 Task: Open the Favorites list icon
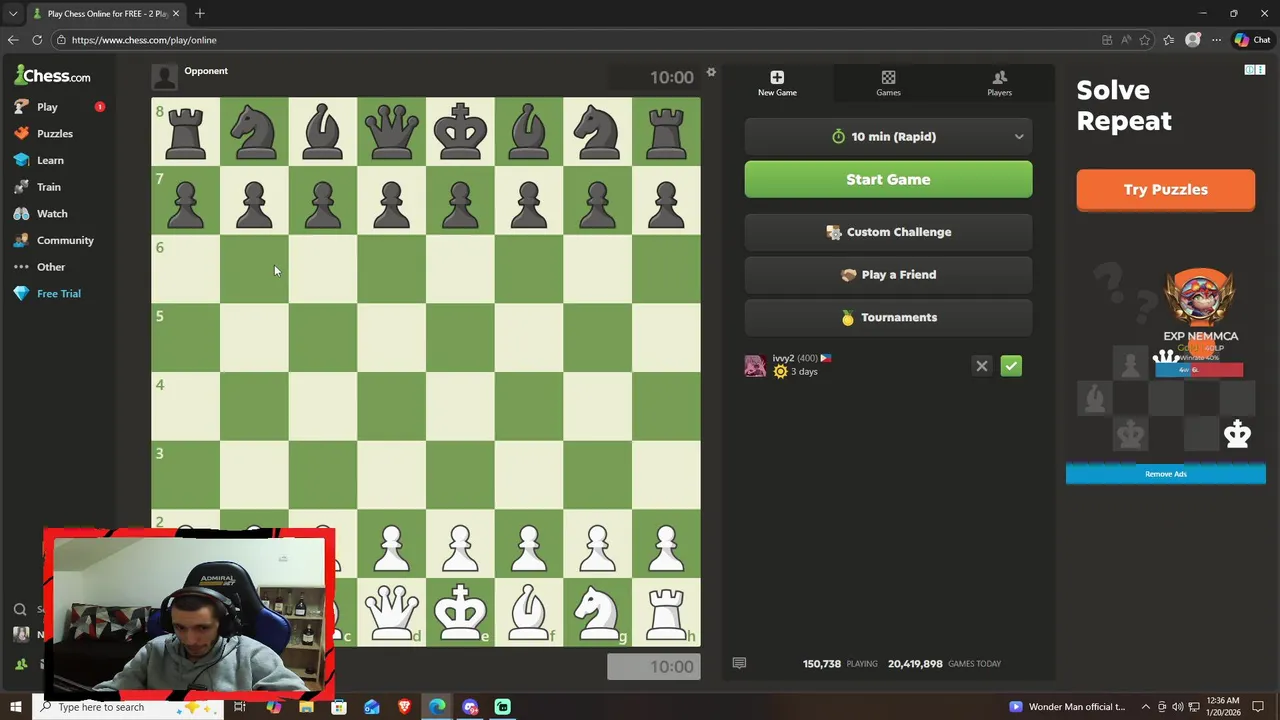tap(1169, 40)
